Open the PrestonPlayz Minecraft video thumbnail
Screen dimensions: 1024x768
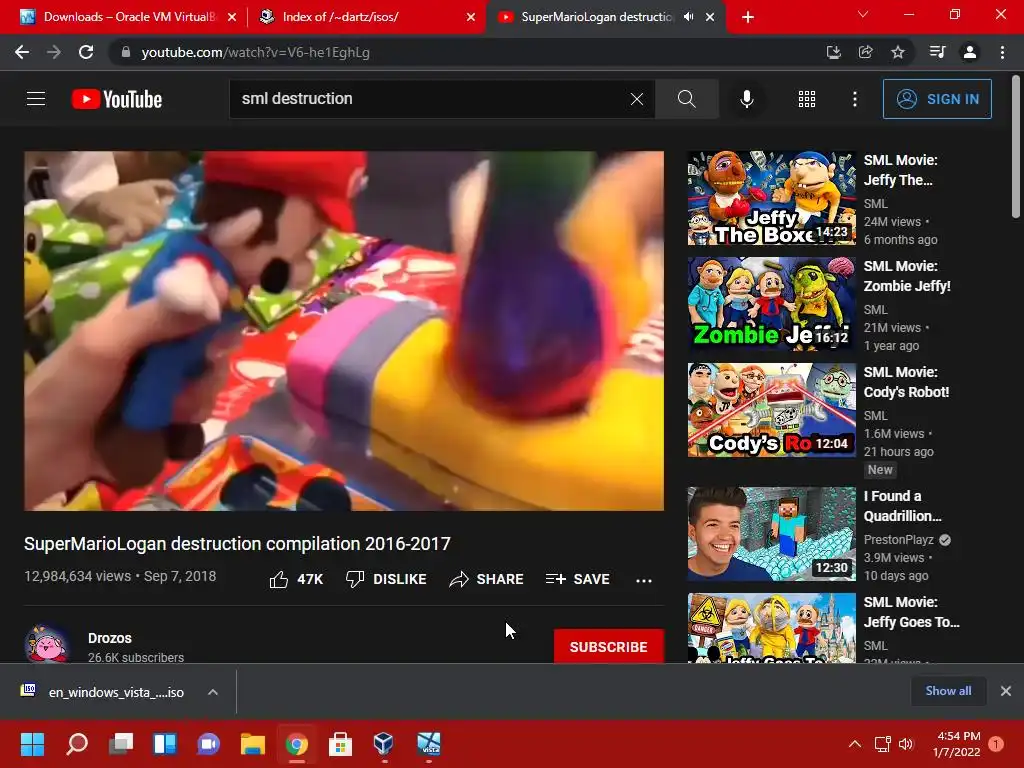click(771, 534)
